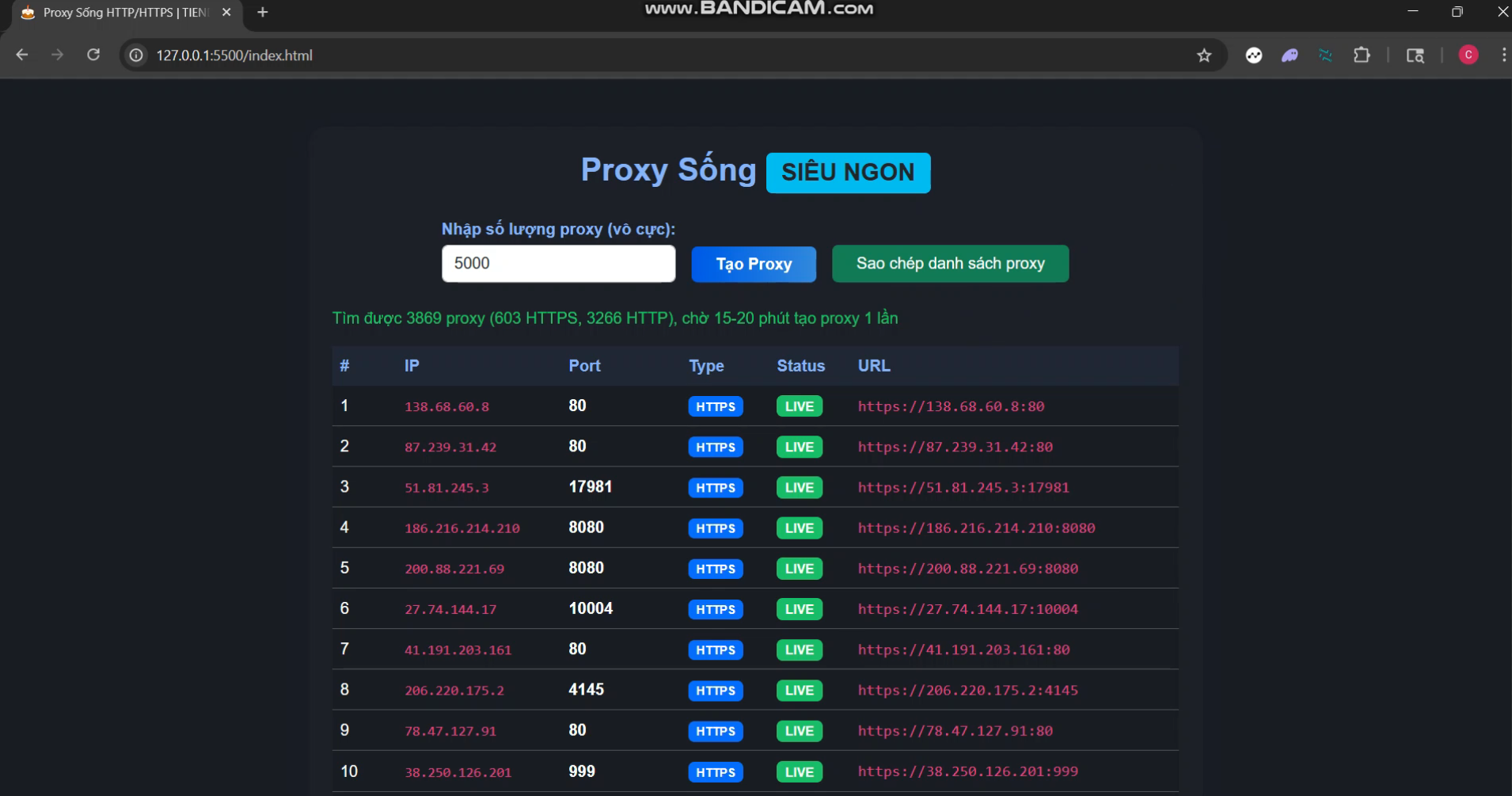Open a new browser tab
The height and width of the screenshot is (796, 1512).
tap(263, 13)
